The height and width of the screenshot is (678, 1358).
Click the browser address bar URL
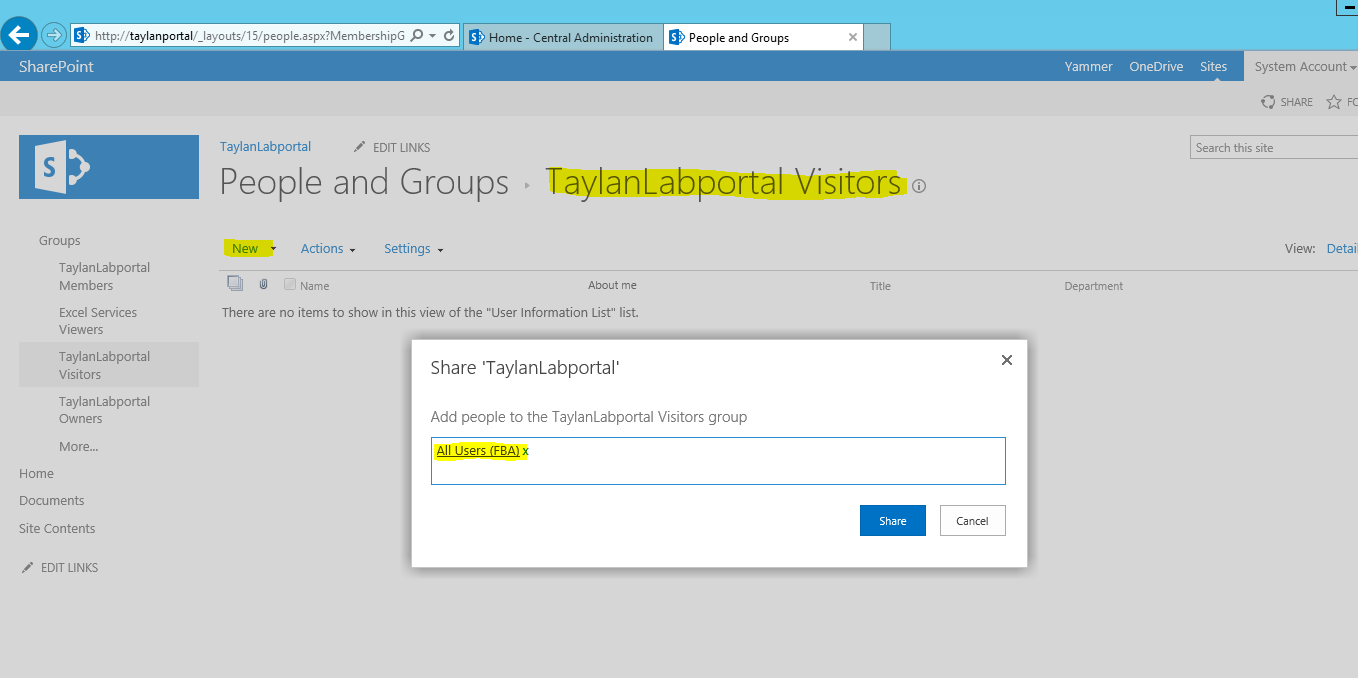[249, 36]
